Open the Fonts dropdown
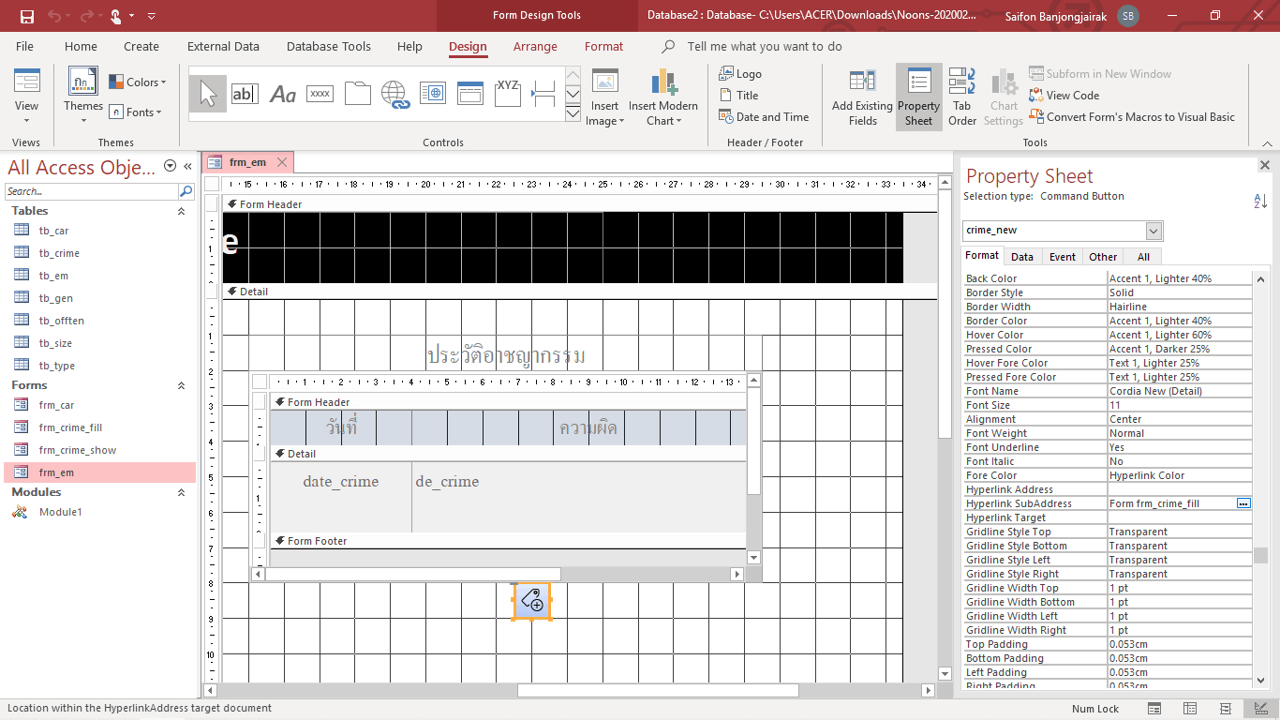 pyautogui.click(x=136, y=112)
